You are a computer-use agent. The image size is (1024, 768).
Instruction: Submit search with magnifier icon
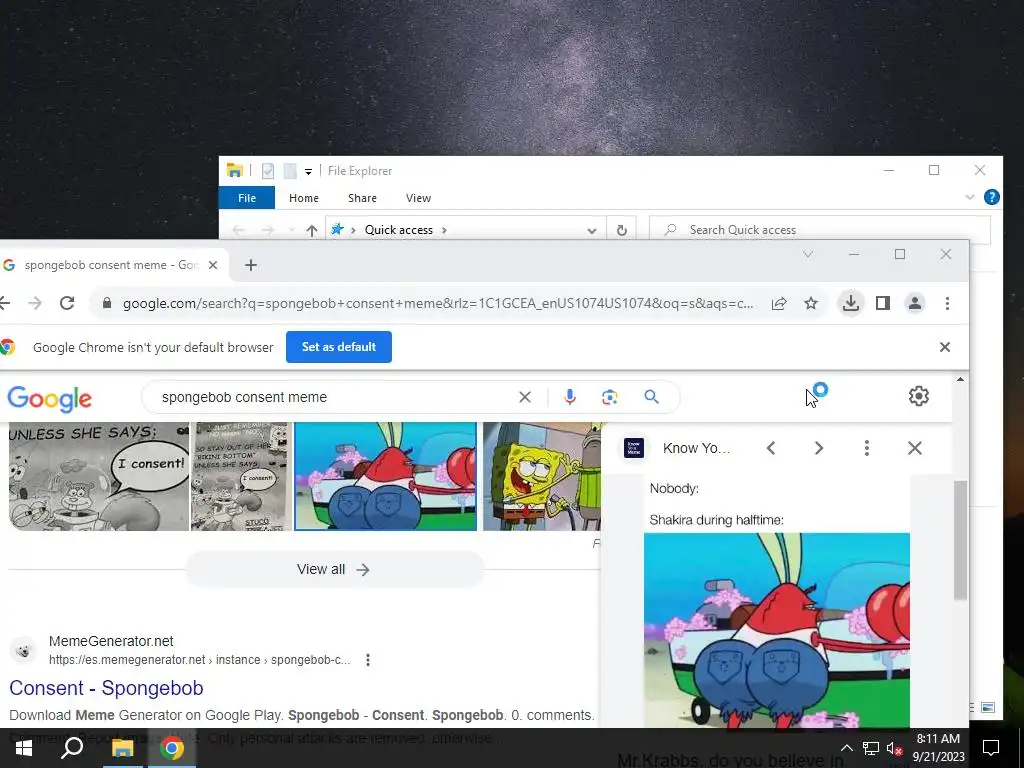click(651, 397)
